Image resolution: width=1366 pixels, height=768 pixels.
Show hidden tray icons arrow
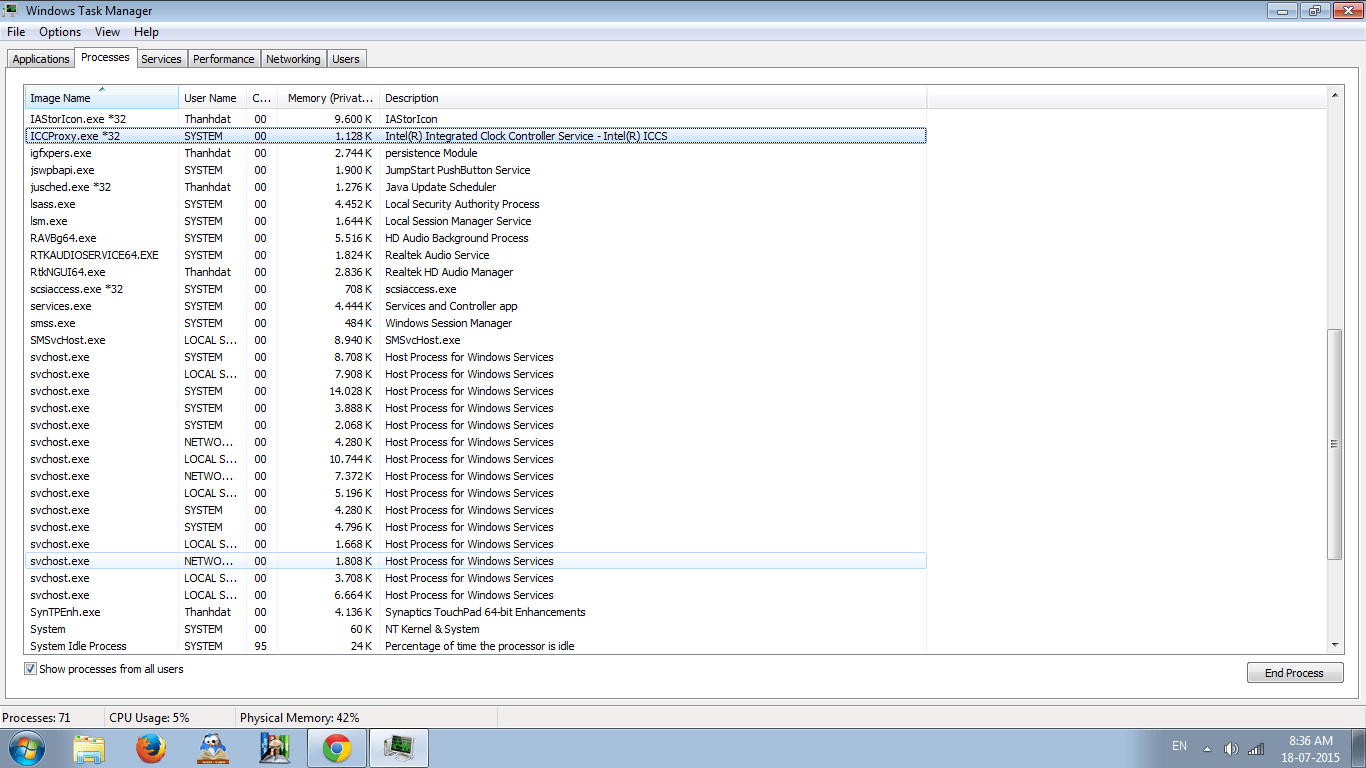click(1207, 748)
